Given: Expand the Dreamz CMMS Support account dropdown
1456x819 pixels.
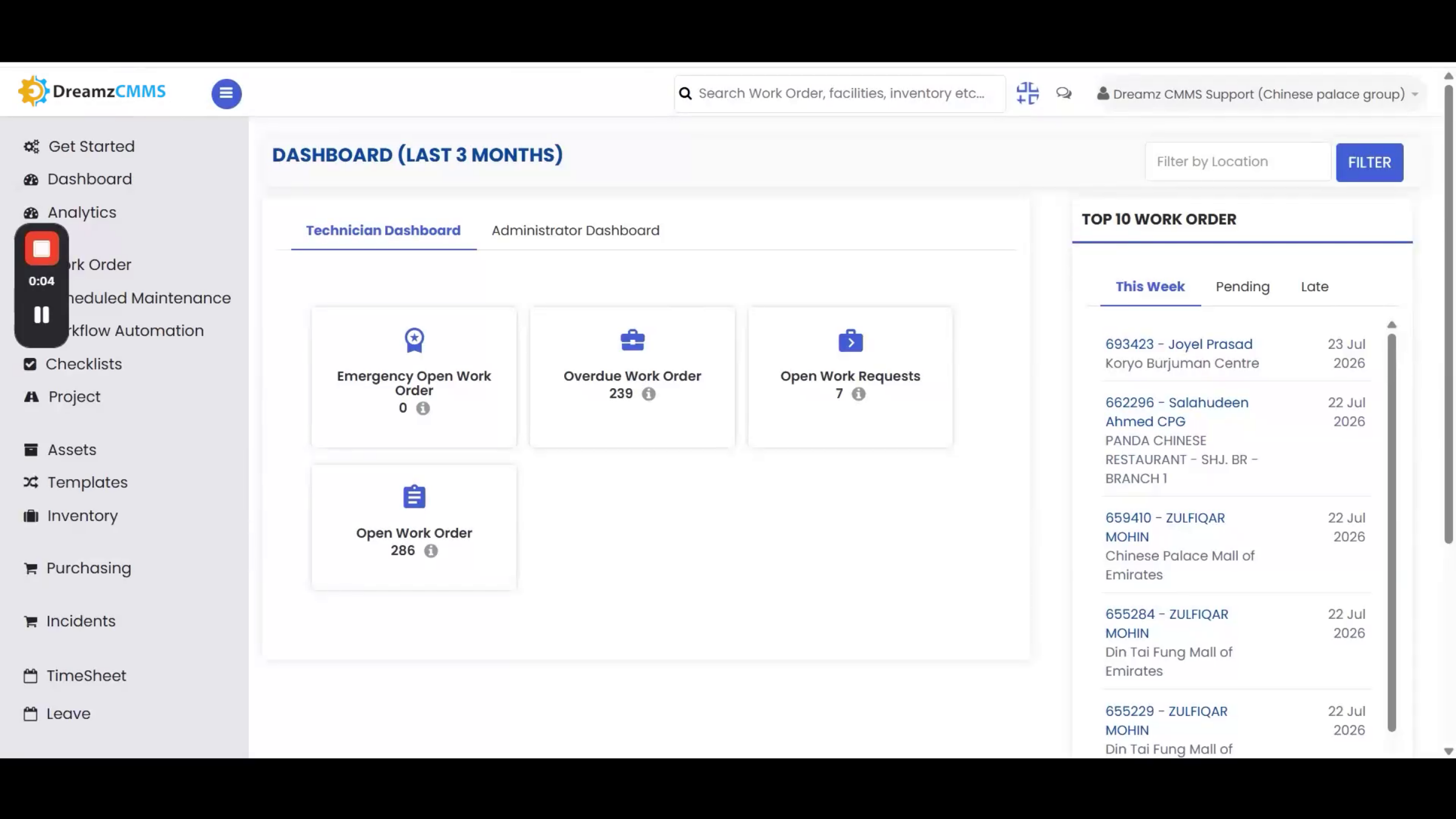Looking at the screenshot, I should pyautogui.click(x=1258, y=94).
